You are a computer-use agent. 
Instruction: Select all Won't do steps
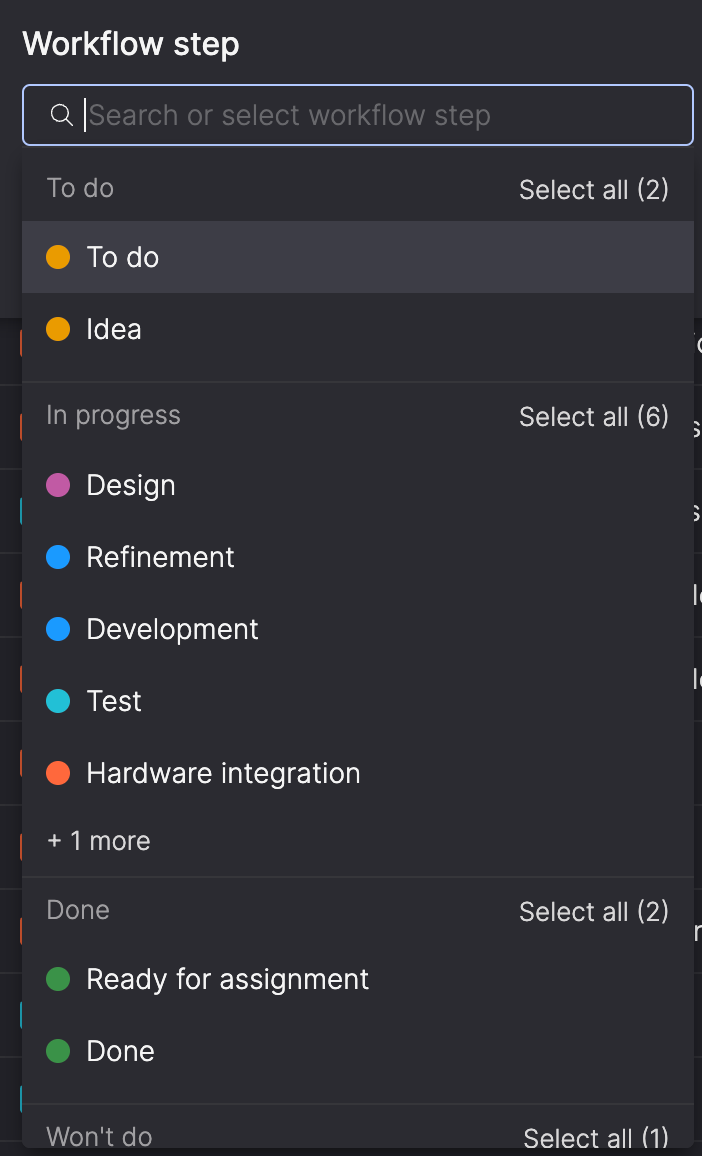596,1138
